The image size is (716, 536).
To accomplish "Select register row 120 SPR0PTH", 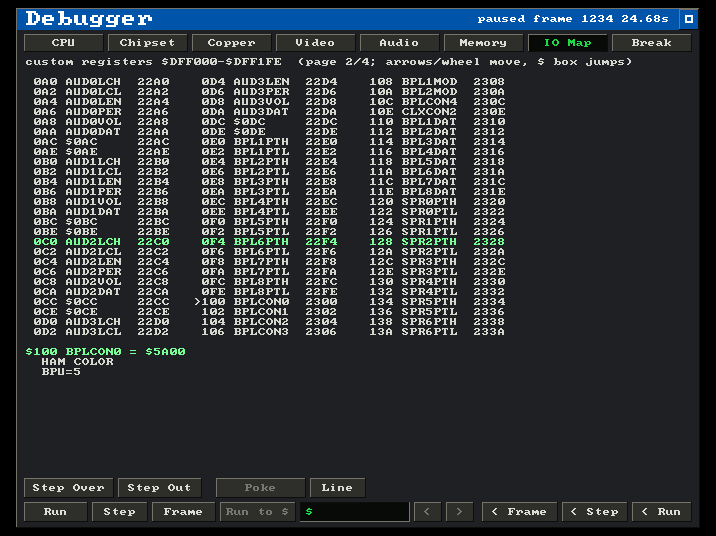I will click(x=437, y=202).
